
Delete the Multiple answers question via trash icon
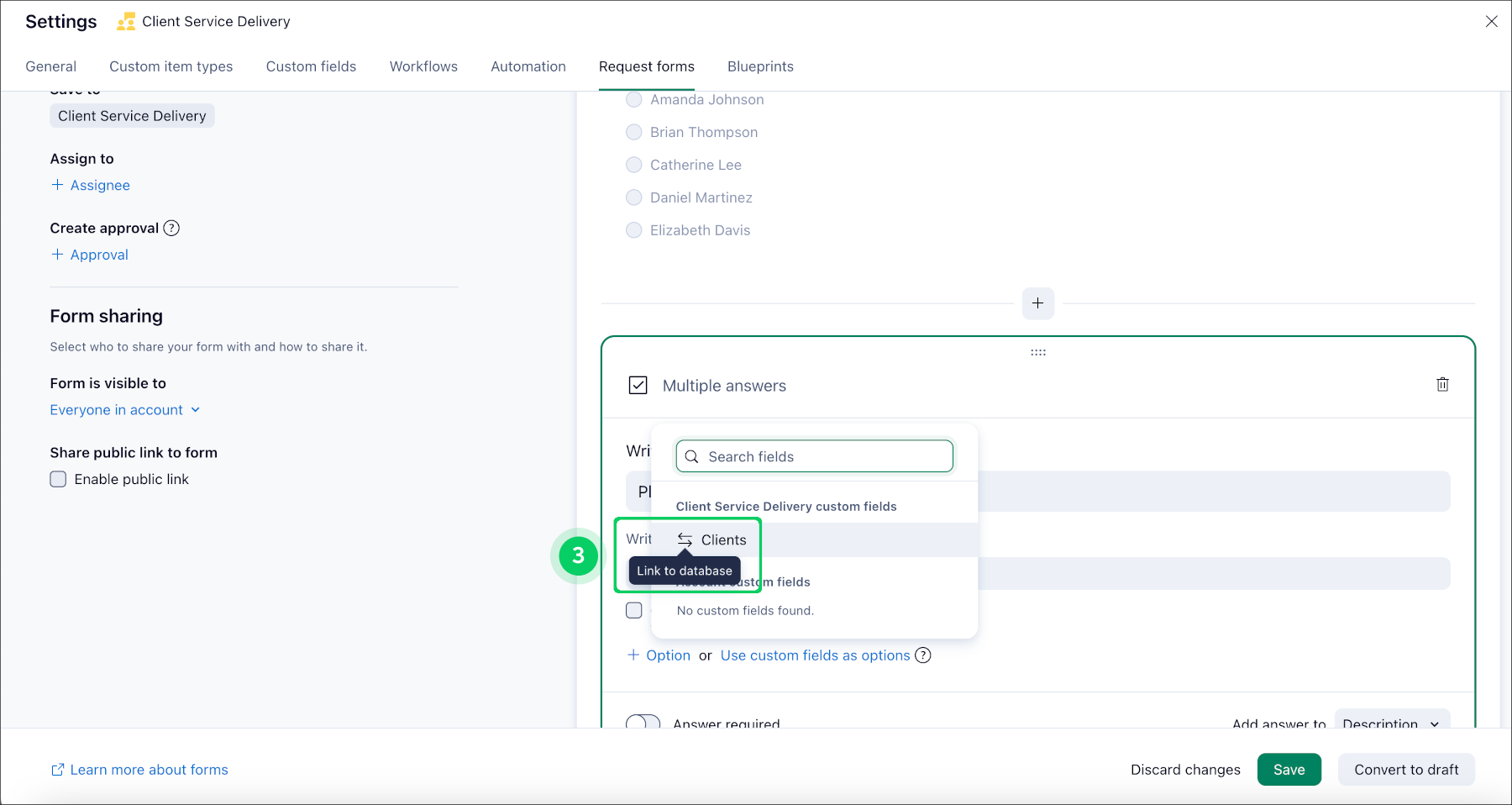pos(1442,384)
